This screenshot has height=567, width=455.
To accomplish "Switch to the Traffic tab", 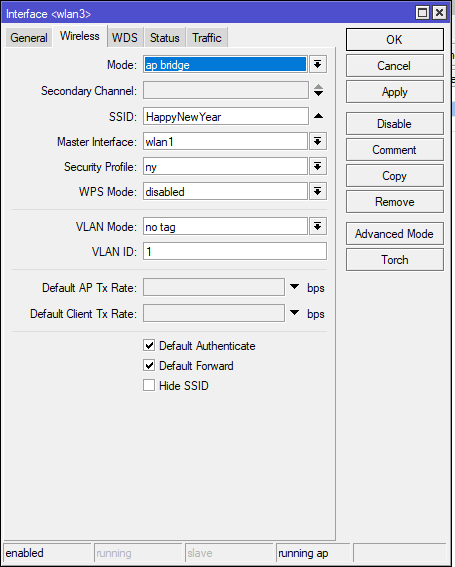I will coord(207,38).
